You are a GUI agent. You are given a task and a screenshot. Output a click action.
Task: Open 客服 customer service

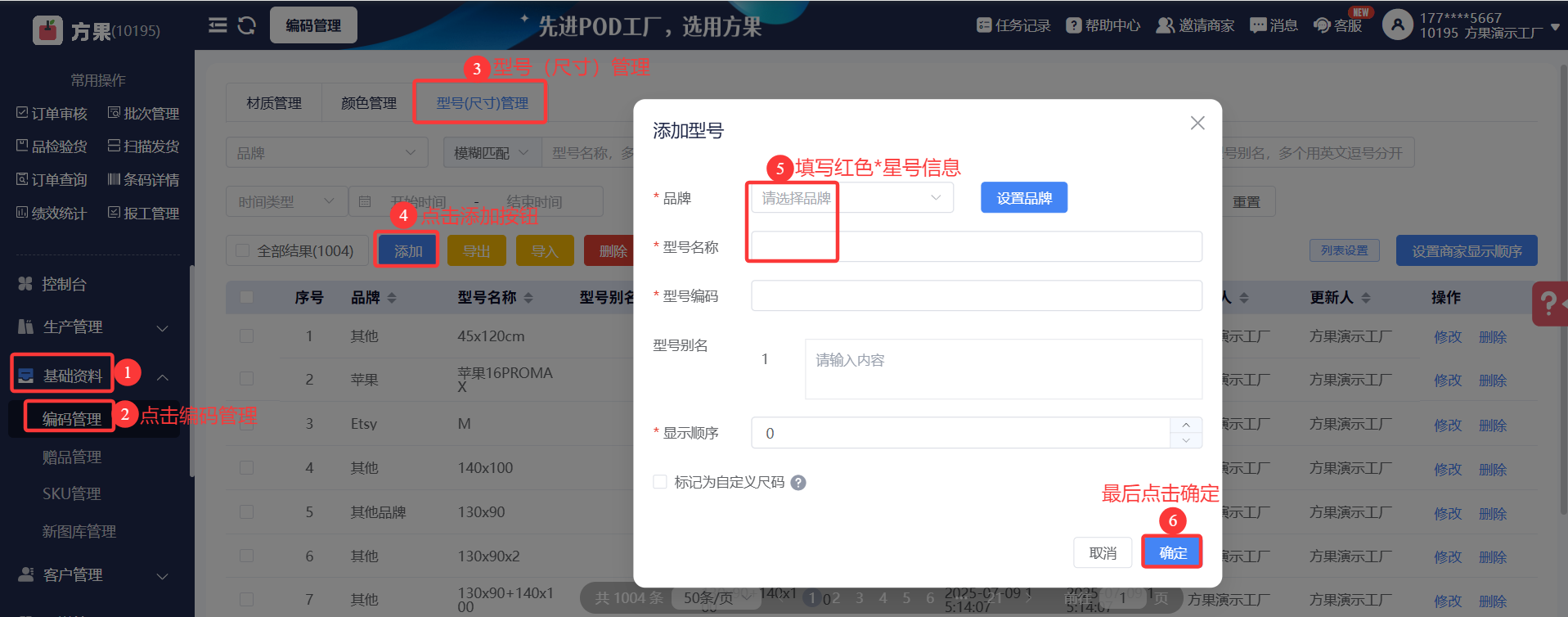click(x=1337, y=25)
